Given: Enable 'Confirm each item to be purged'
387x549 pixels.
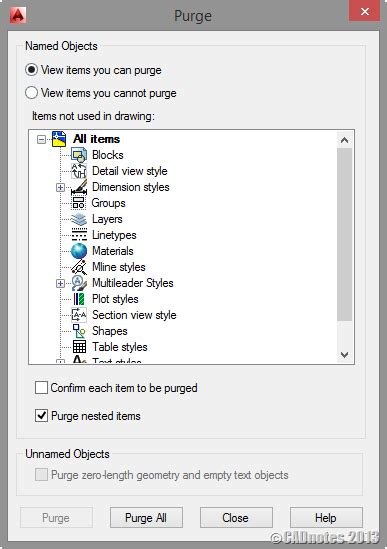Looking at the screenshot, I should pyautogui.click(x=41, y=388).
